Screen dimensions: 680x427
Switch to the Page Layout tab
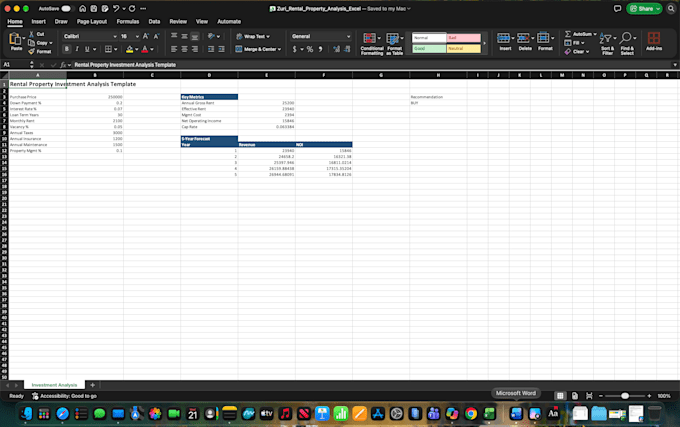click(92, 22)
